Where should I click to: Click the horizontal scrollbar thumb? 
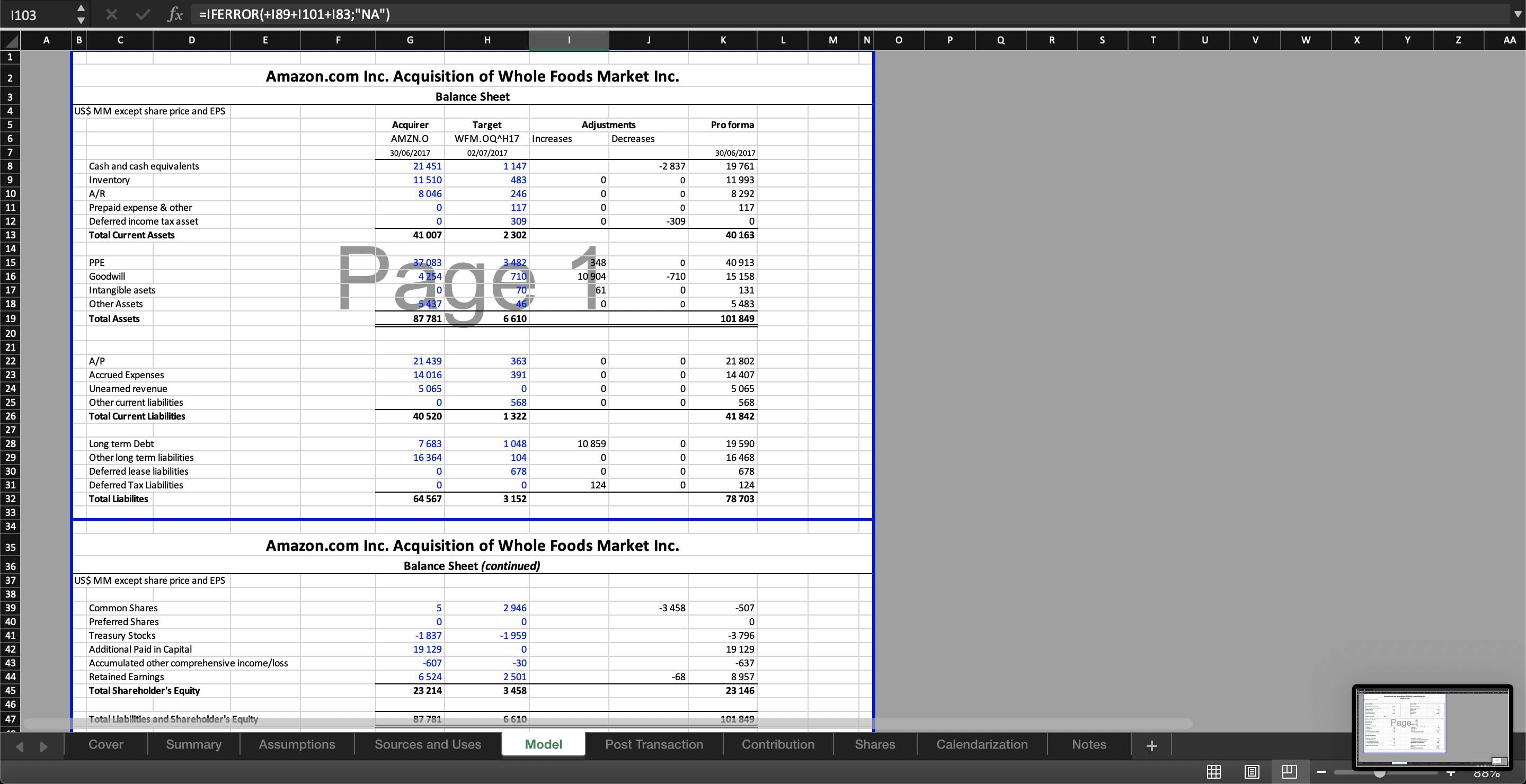[x=607, y=724]
